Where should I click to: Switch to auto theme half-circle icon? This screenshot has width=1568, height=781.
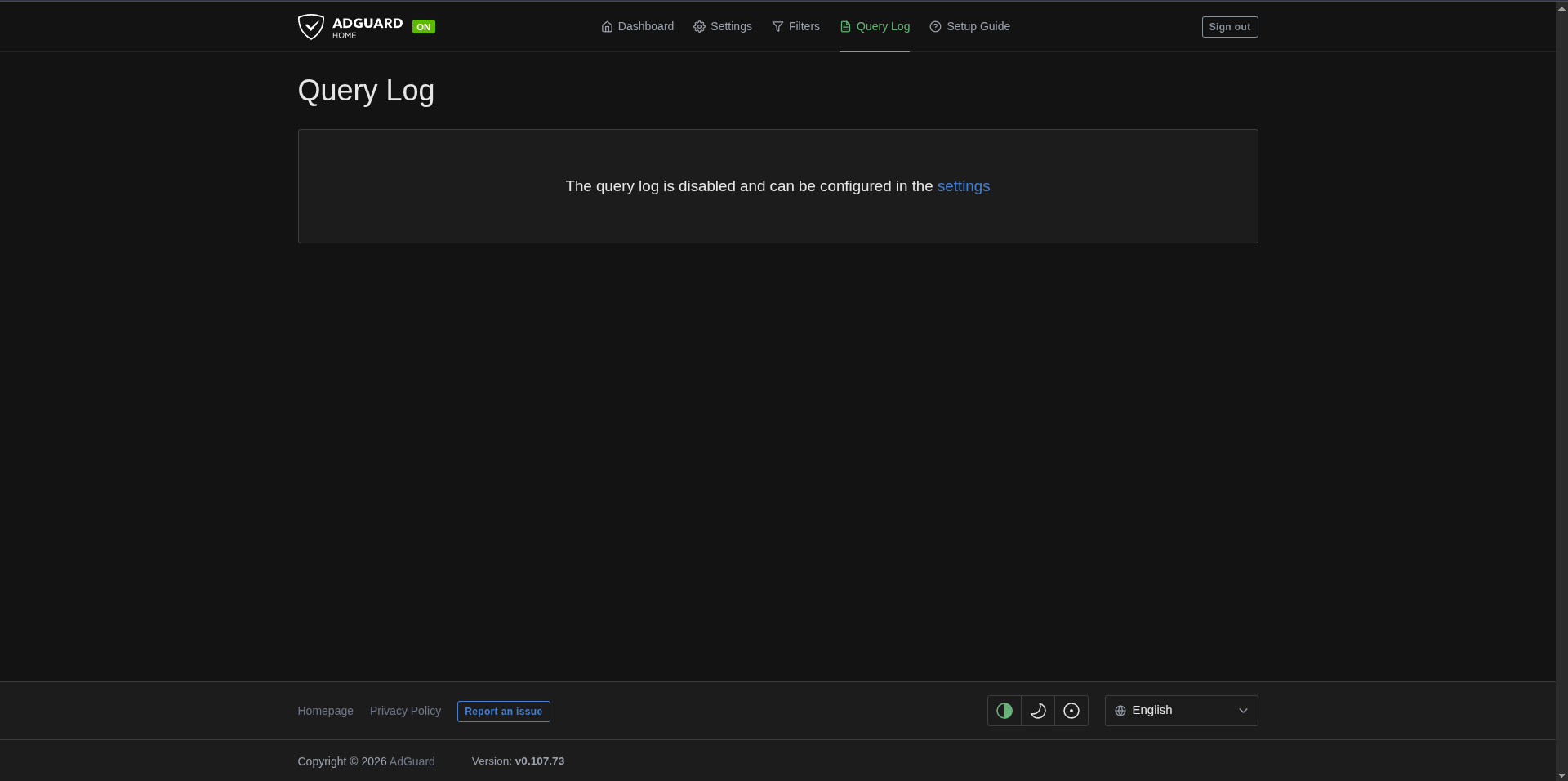click(1004, 711)
